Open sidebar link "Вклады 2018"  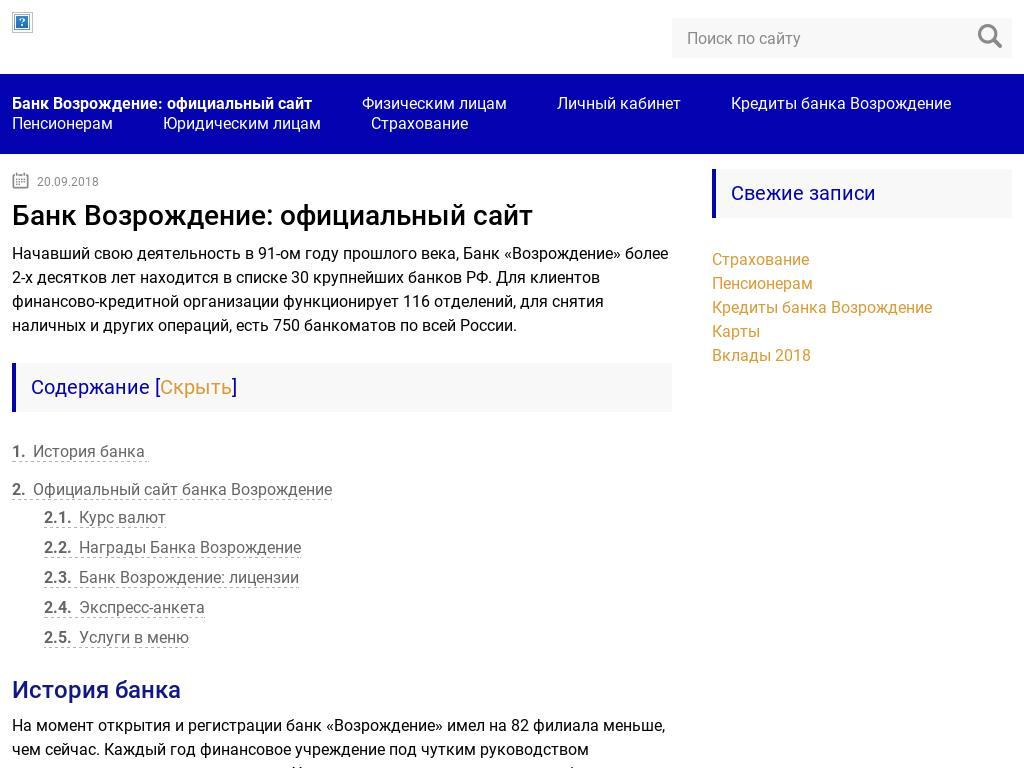pos(761,355)
